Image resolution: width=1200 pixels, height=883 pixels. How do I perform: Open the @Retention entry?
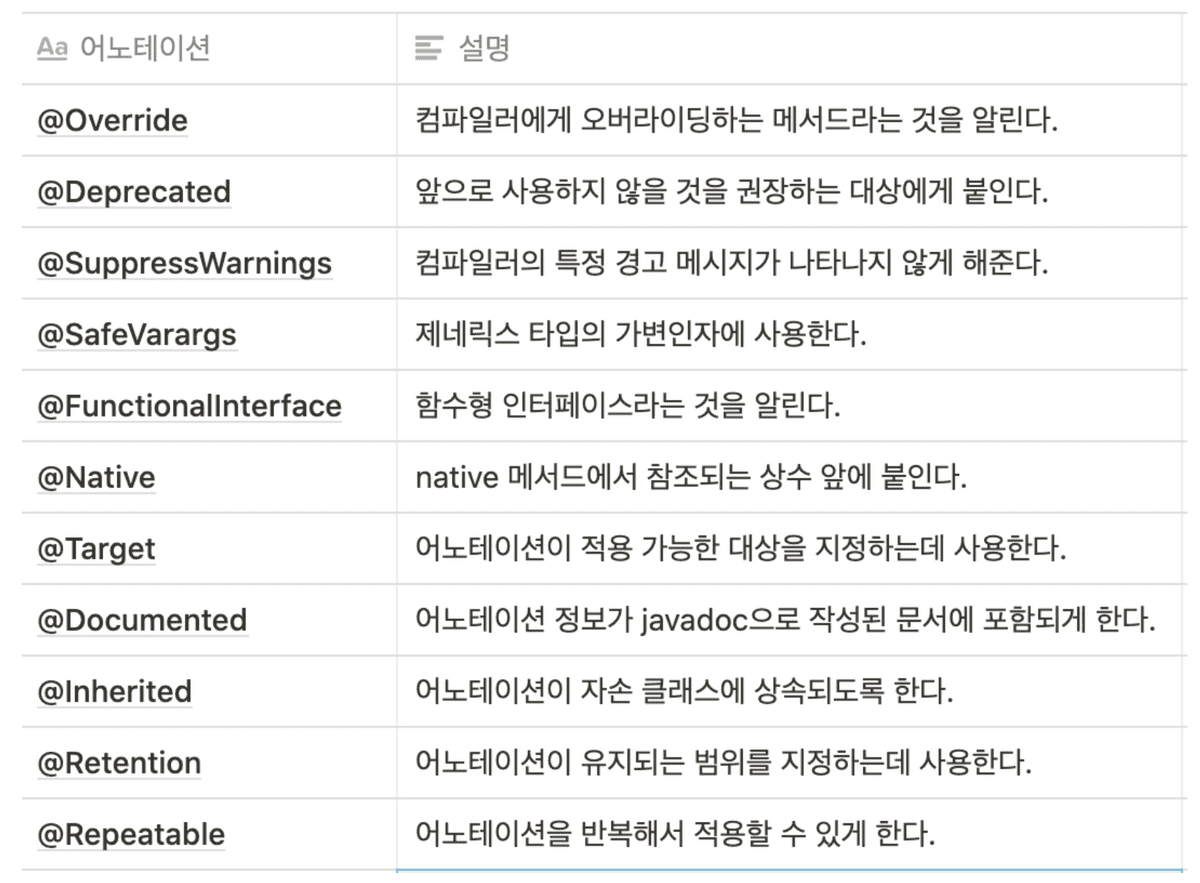click(x=119, y=763)
